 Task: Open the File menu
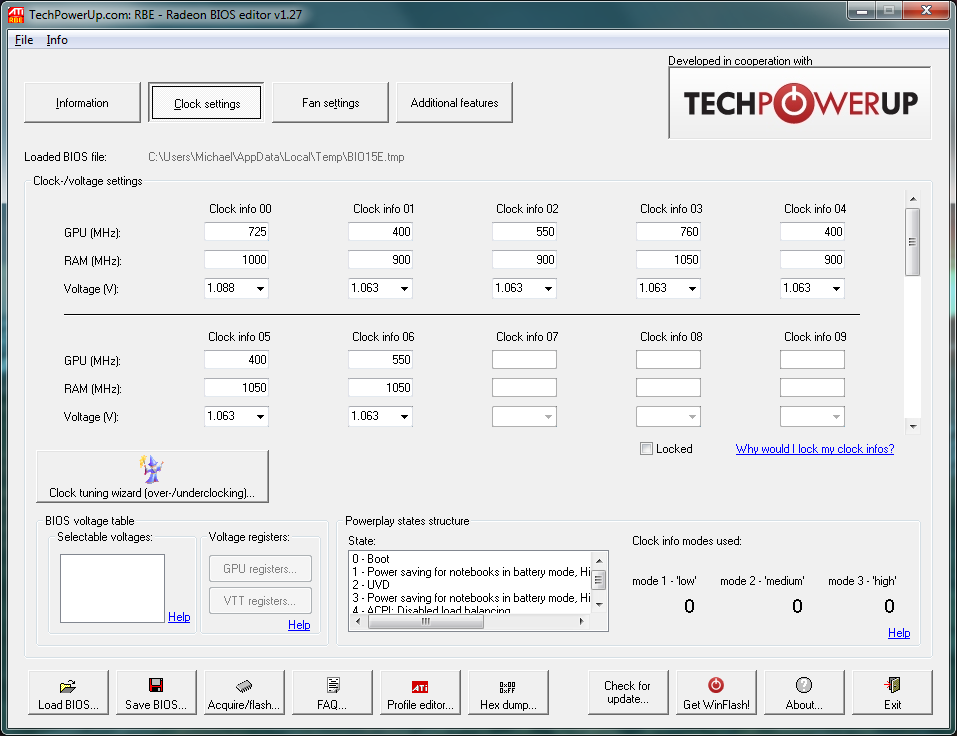24,40
